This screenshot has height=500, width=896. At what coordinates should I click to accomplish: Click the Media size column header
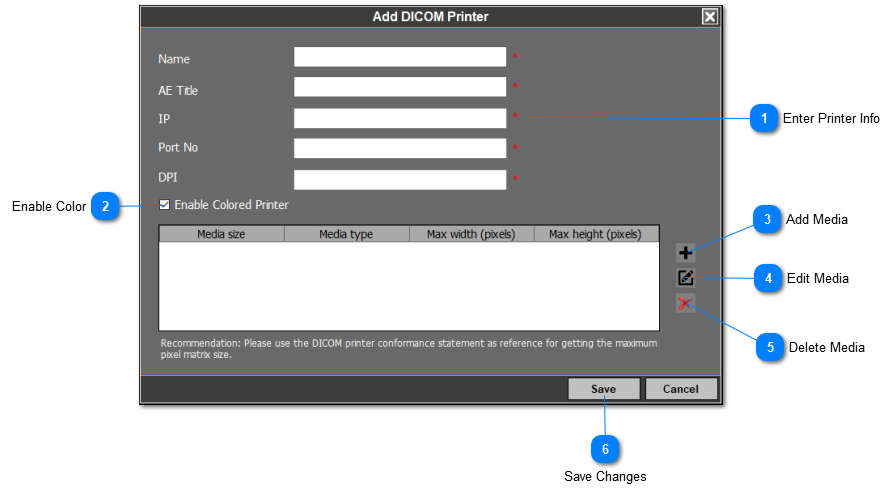pyautogui.click(x=221, y=234)
